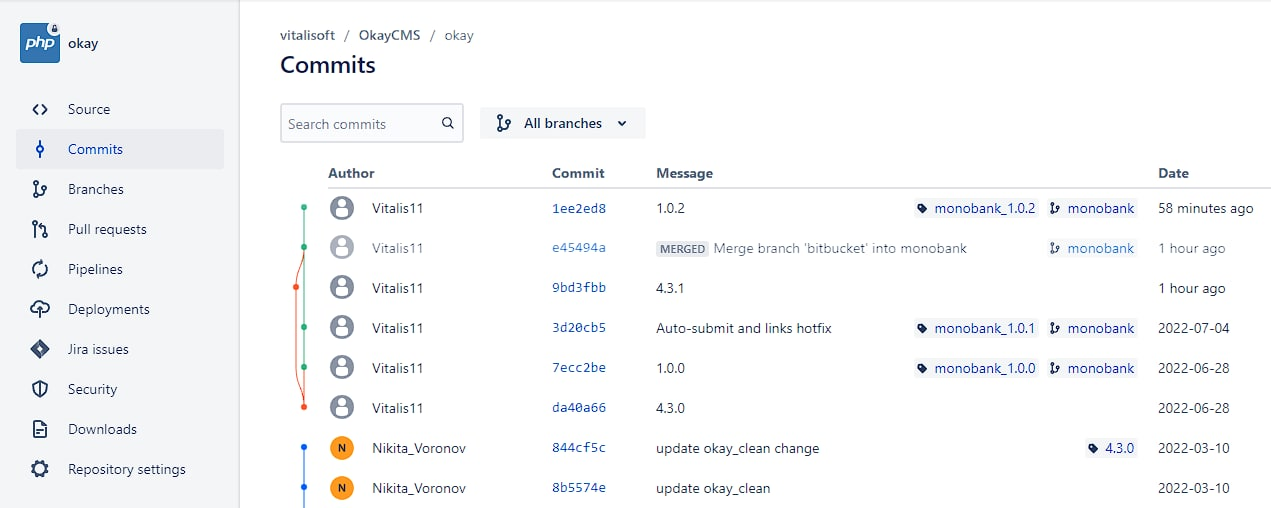Screen dimensions: 1271x508
Task: Click the Pull requests icon
Action: (x=40, y=230)
